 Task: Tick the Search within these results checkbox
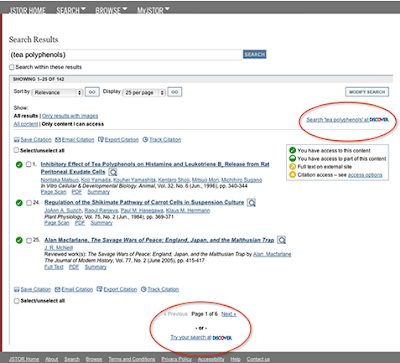click(x=12, y=67)
